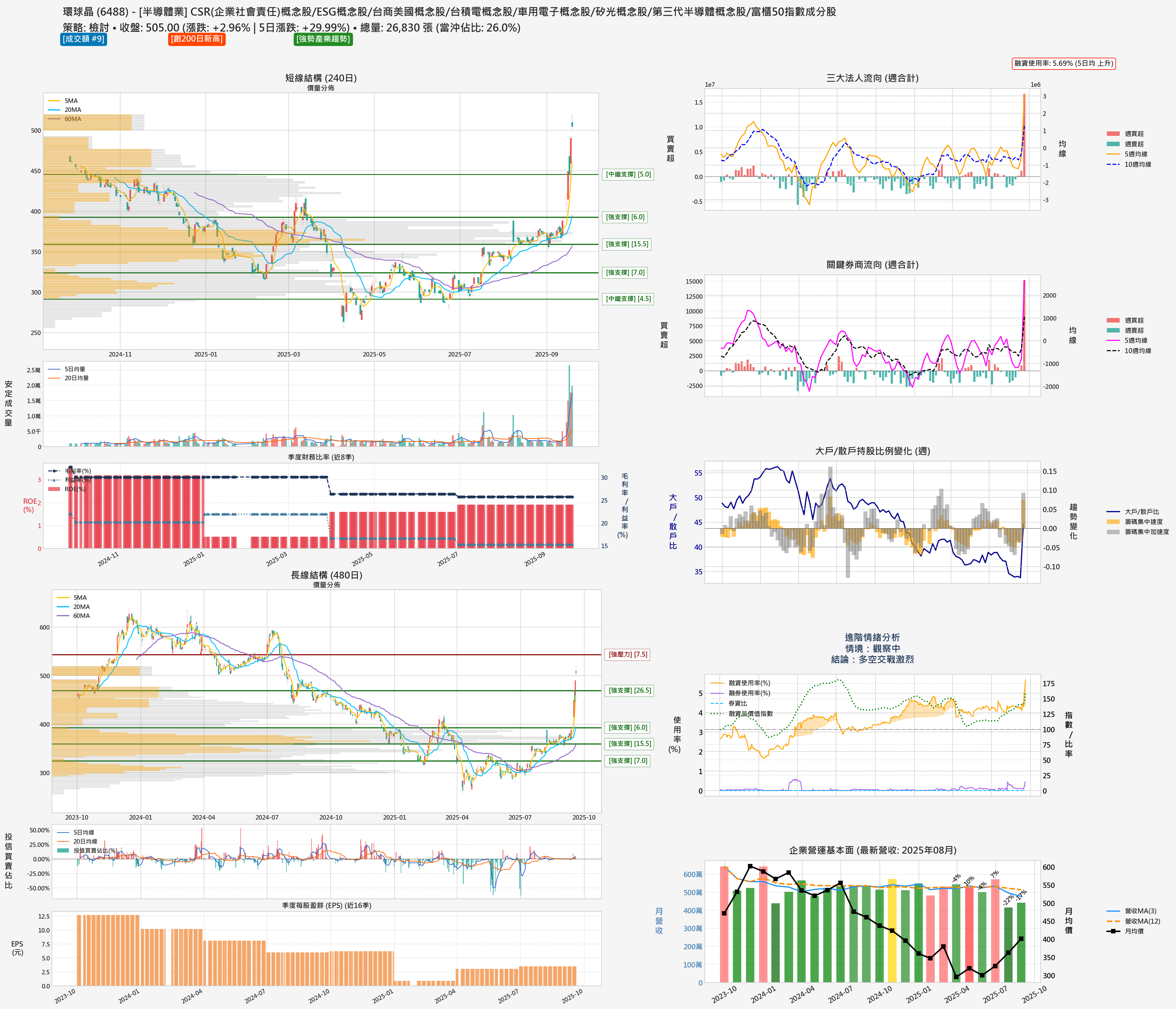
Task: Click the 強支撐 [15.5] label in short-term chart
Action: (627, 244)
